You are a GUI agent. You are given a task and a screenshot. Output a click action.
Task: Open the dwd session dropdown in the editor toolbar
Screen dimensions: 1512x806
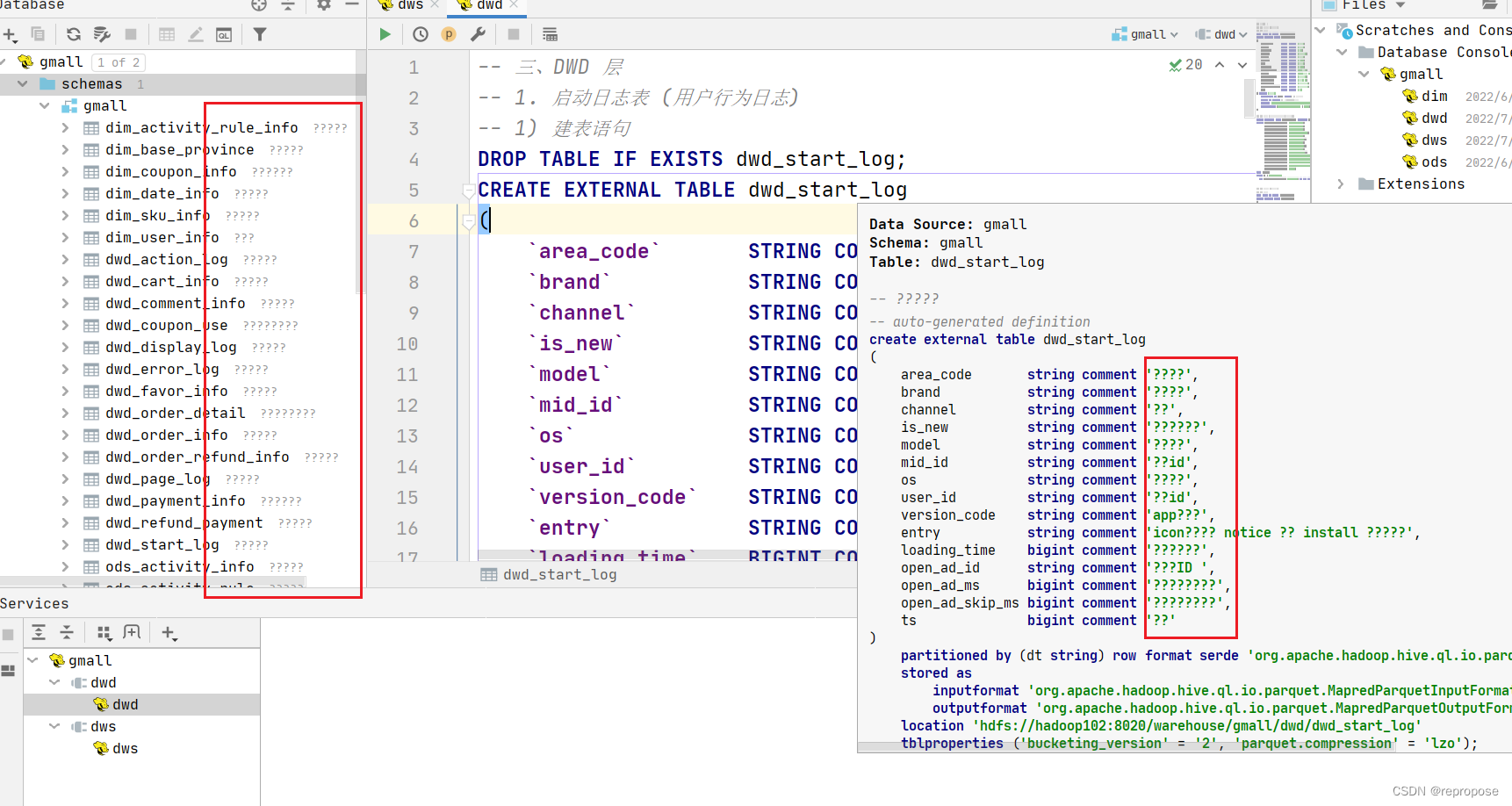1221,34
